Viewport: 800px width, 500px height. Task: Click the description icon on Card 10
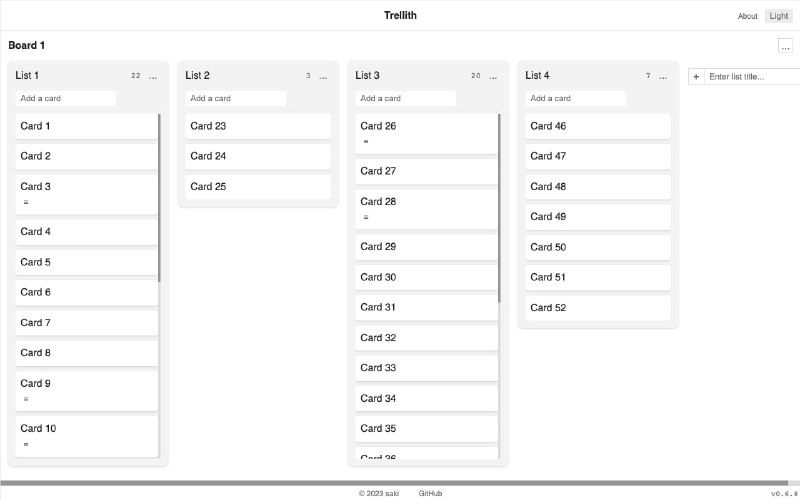26,445
